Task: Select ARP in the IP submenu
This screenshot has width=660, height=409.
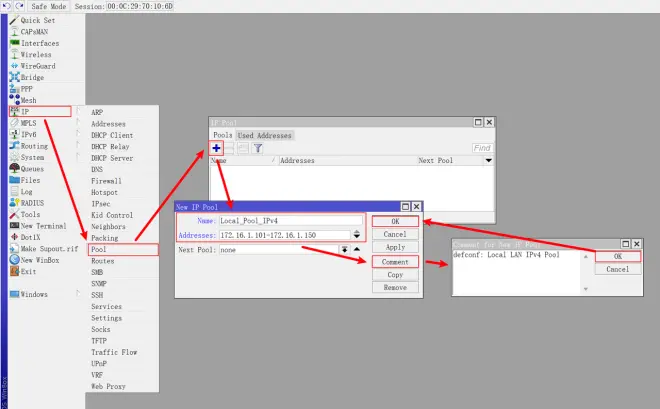Action: click(97, 112)
